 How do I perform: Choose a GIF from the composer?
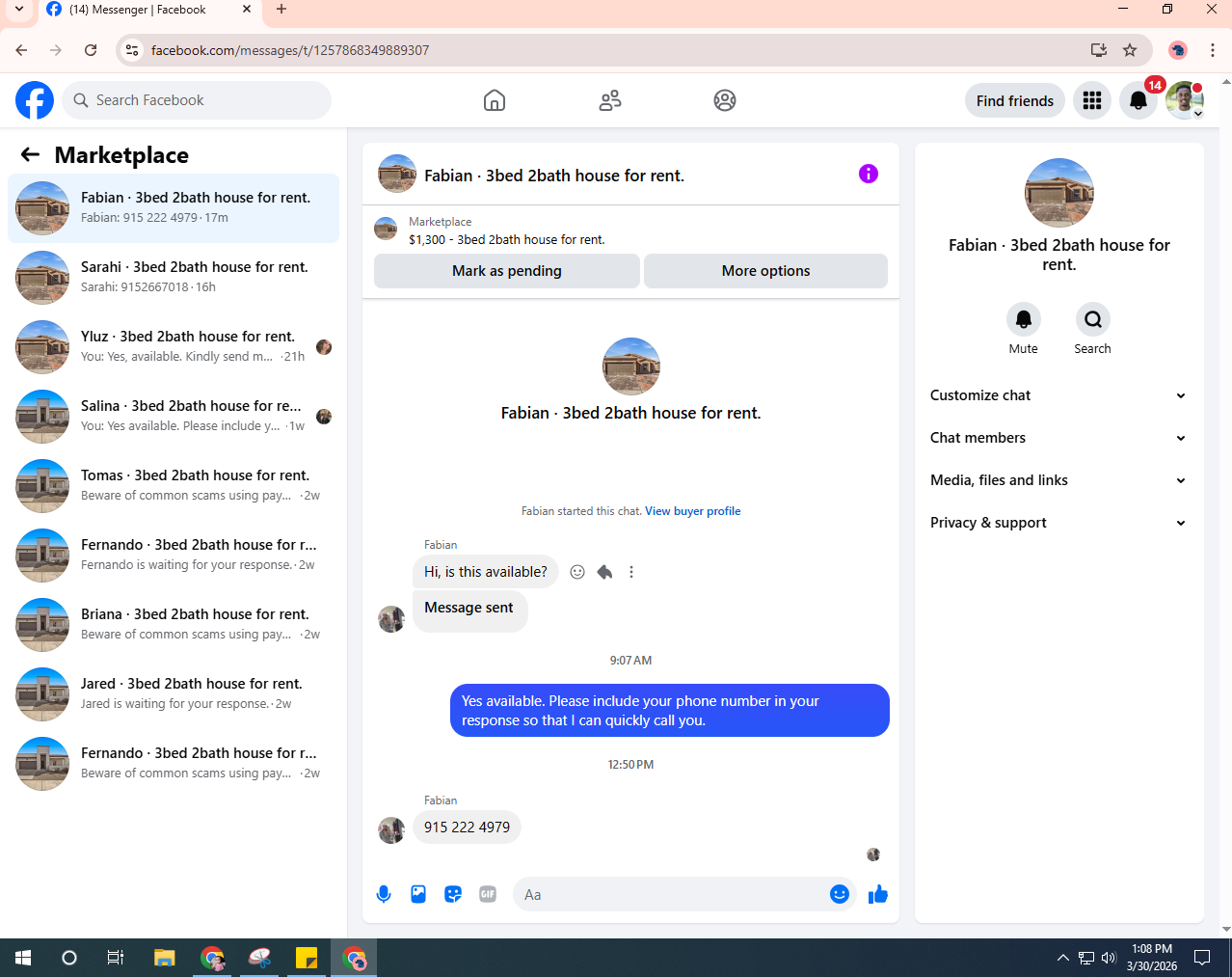click(488, 894)
